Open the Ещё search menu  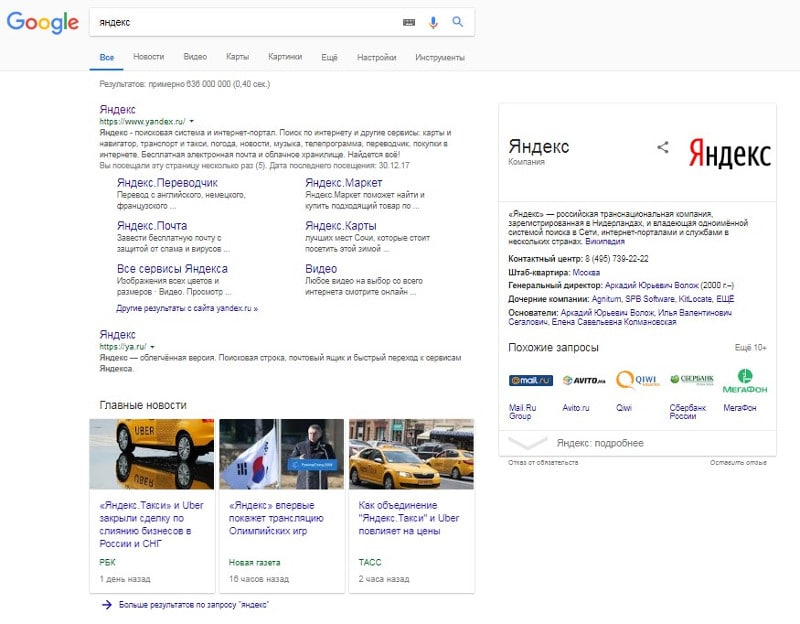pyautogui.click(x=329, y=57)
